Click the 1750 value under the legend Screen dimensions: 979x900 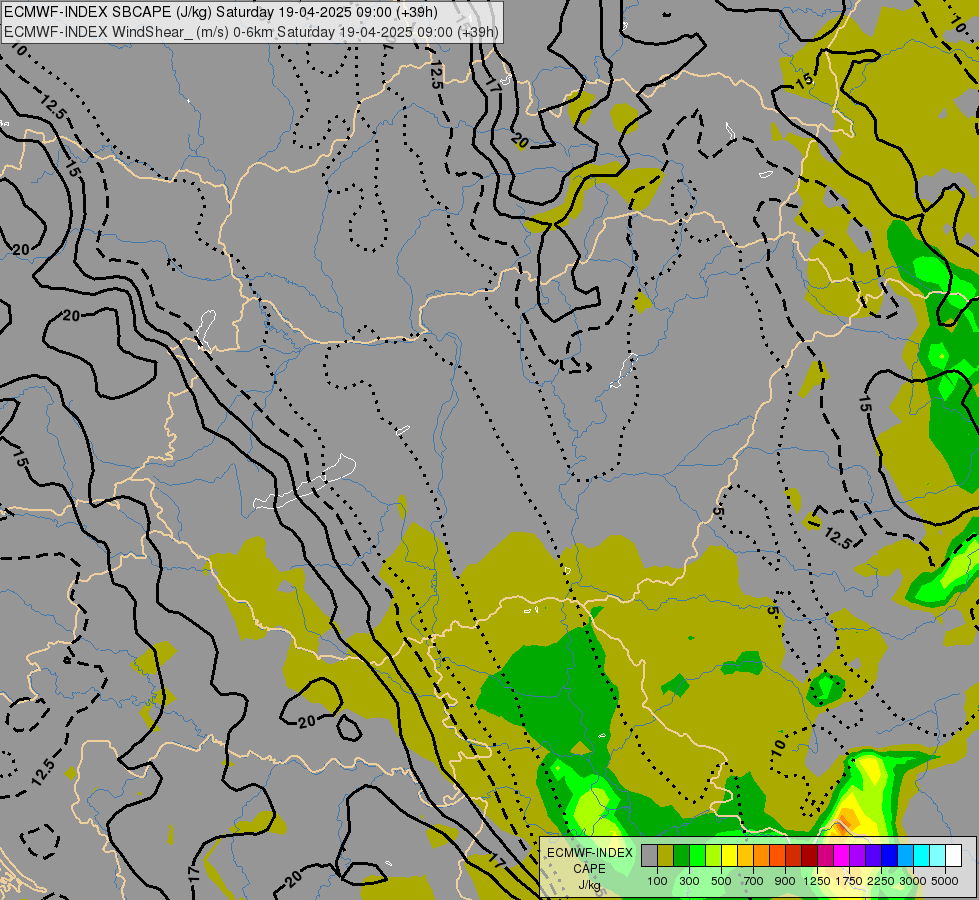(849, 881)
